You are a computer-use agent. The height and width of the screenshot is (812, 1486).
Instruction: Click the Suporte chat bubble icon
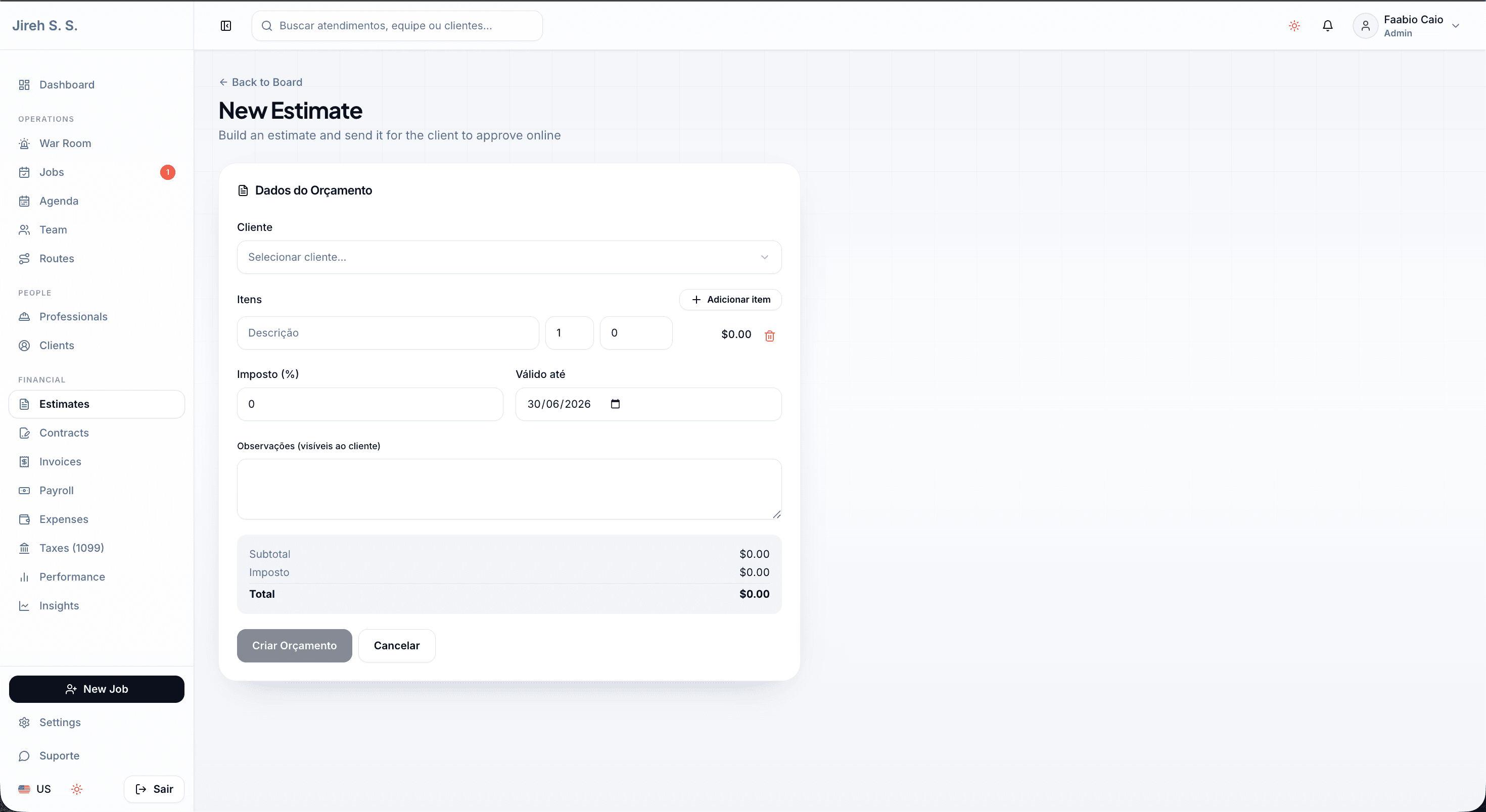24,756
